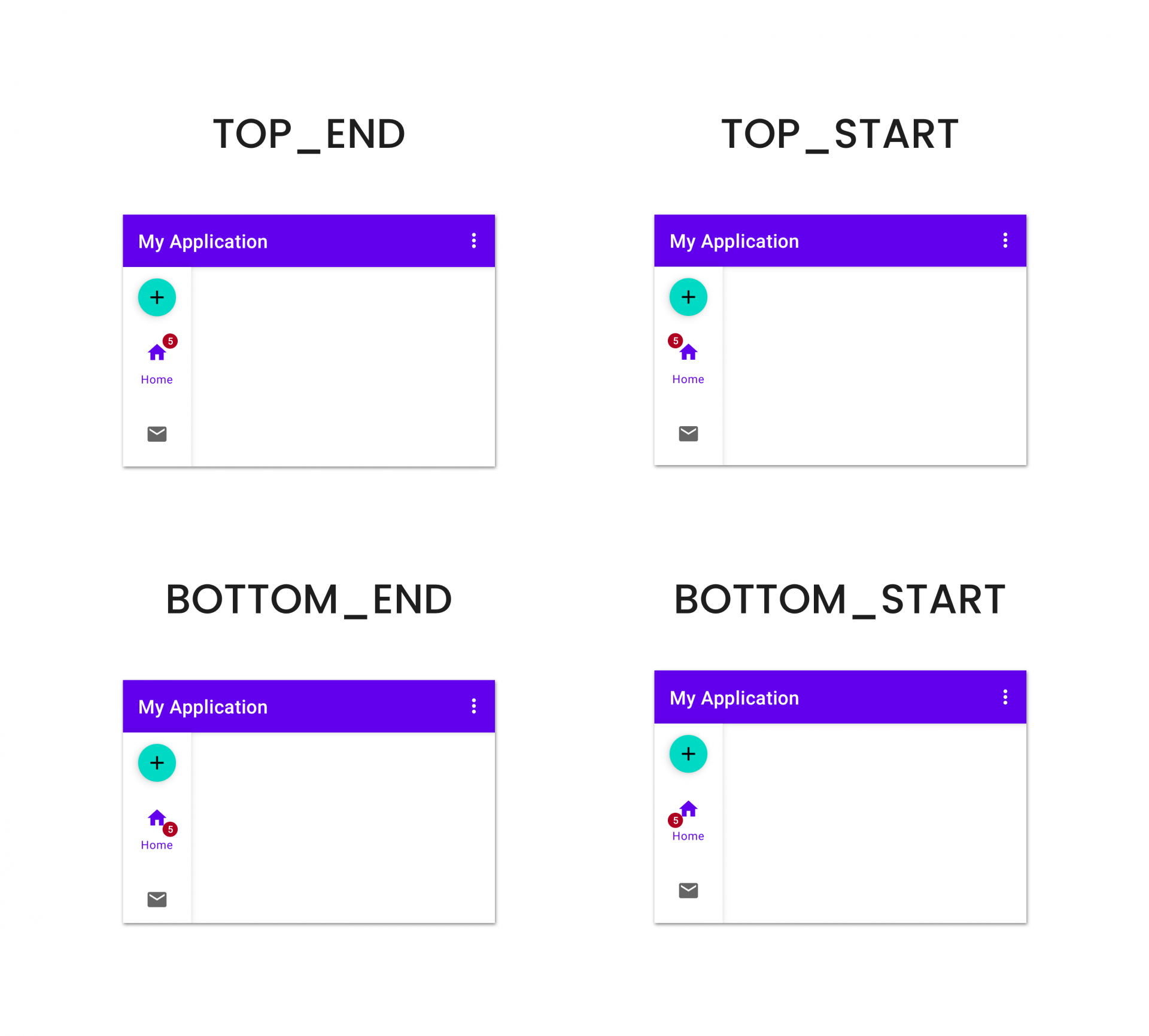Click the Home label in TOP_END rail

pyautogui.click(x=157, y=379)
